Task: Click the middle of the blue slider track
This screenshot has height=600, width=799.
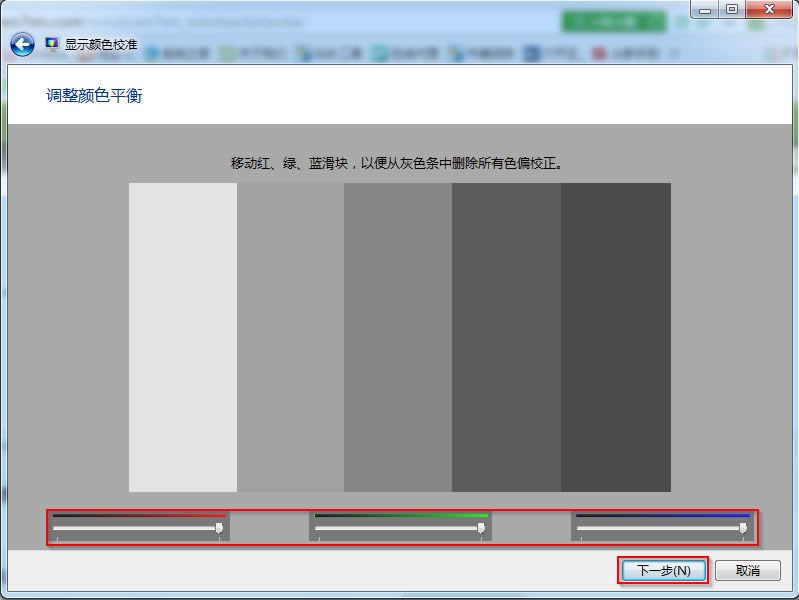Action: pyautogui.click(x=660, y=528)
